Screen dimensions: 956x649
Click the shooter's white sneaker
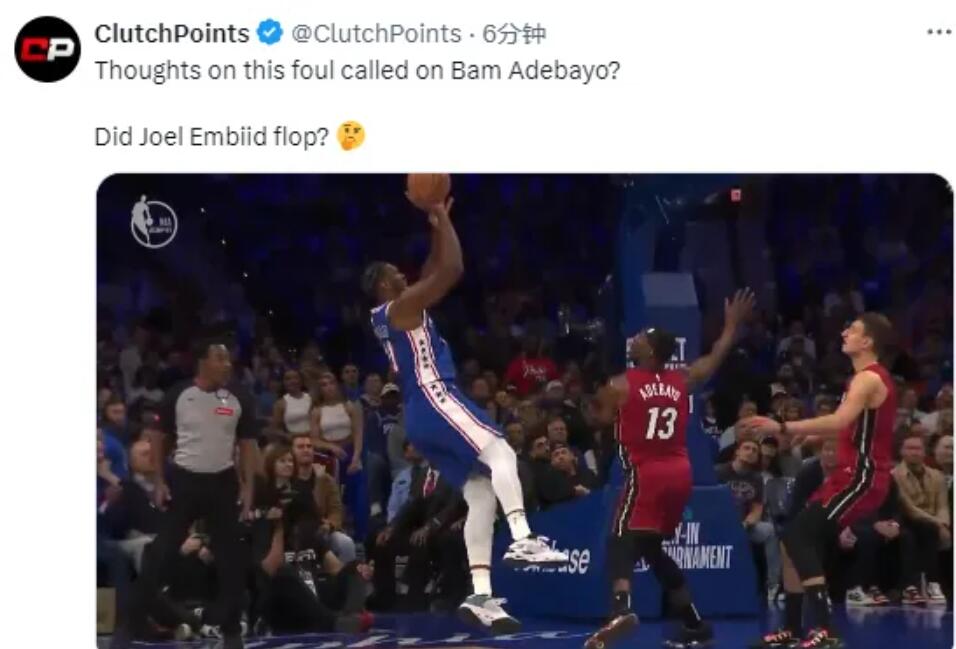pos(533,550)
